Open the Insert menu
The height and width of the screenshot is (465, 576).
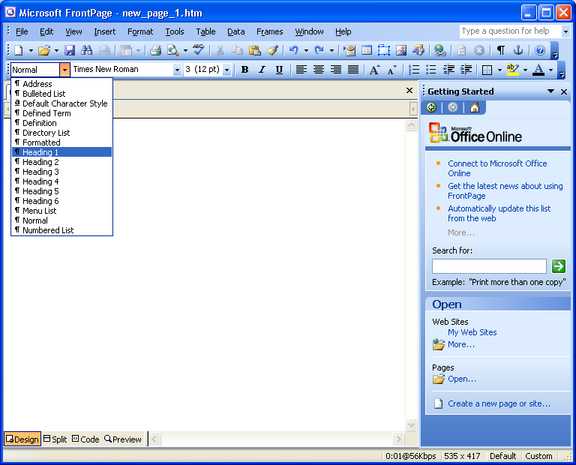tap(105, 32)
